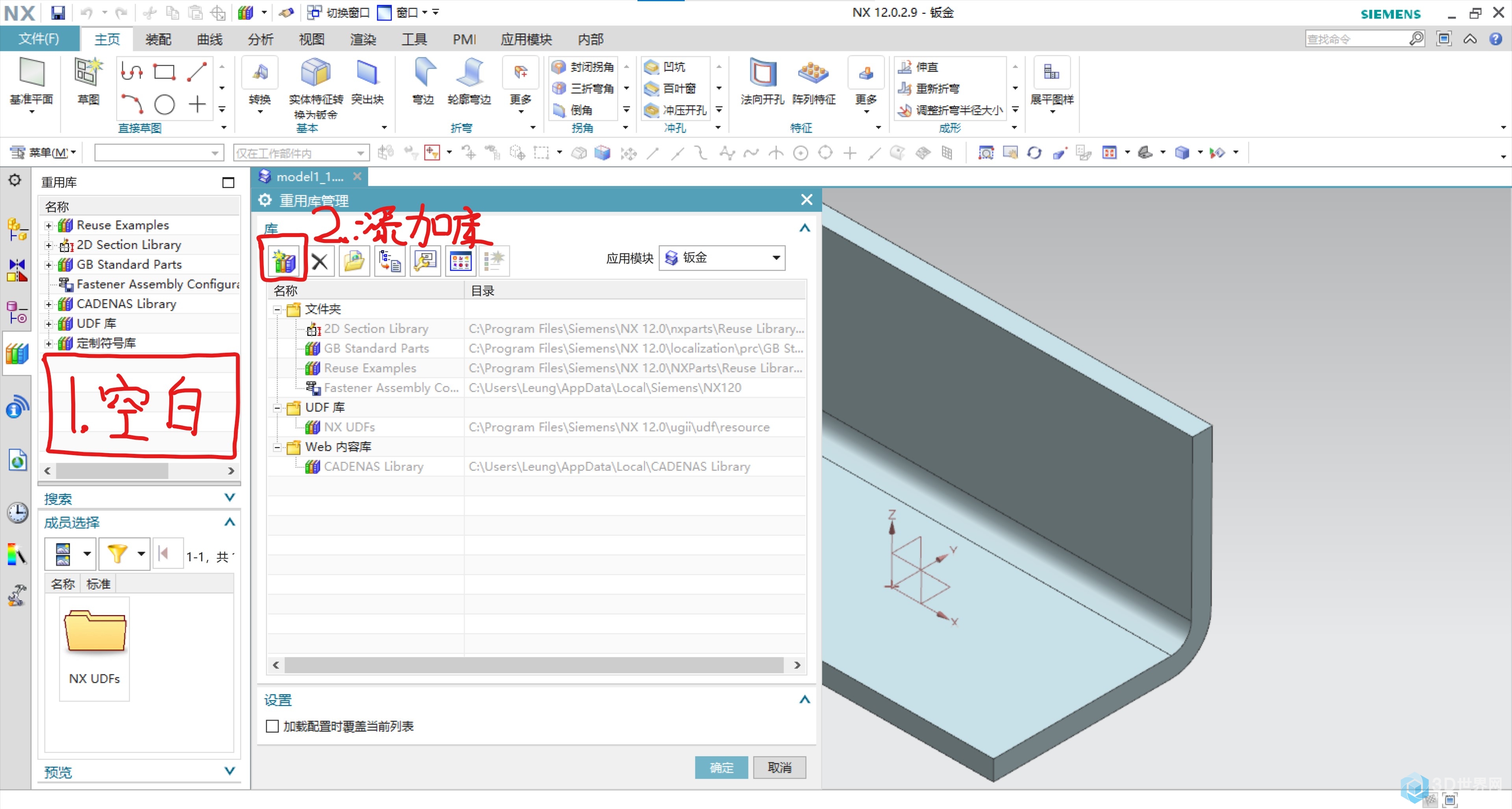Click the Add Library icon in manager
This screenshot has width=1512, height=809.
coord(284,261)
